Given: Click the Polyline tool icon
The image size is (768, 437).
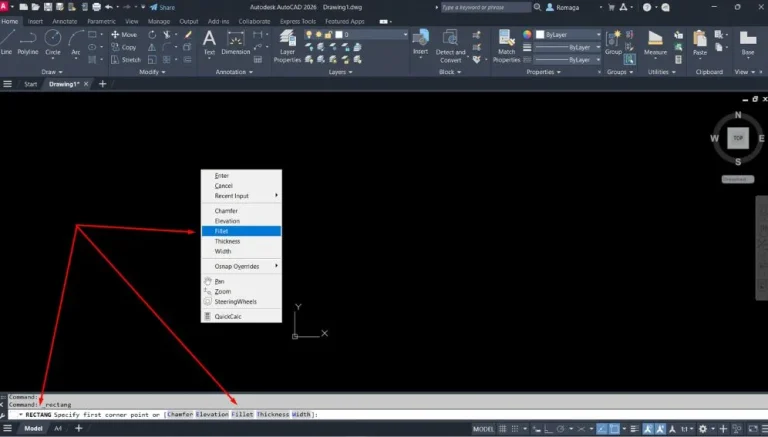Looking at the screenshot, I should 27,40.
